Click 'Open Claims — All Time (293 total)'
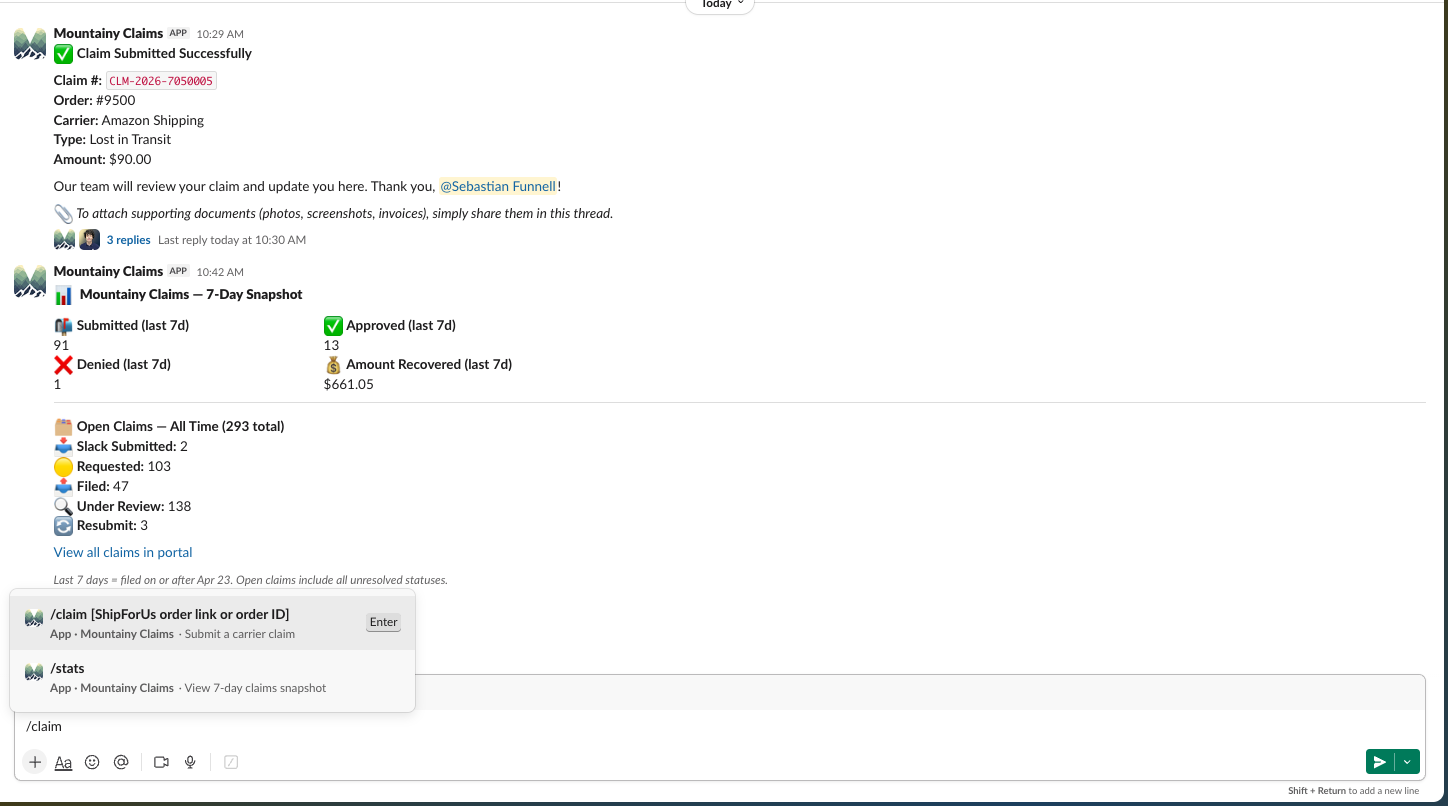 pos(181,426)
